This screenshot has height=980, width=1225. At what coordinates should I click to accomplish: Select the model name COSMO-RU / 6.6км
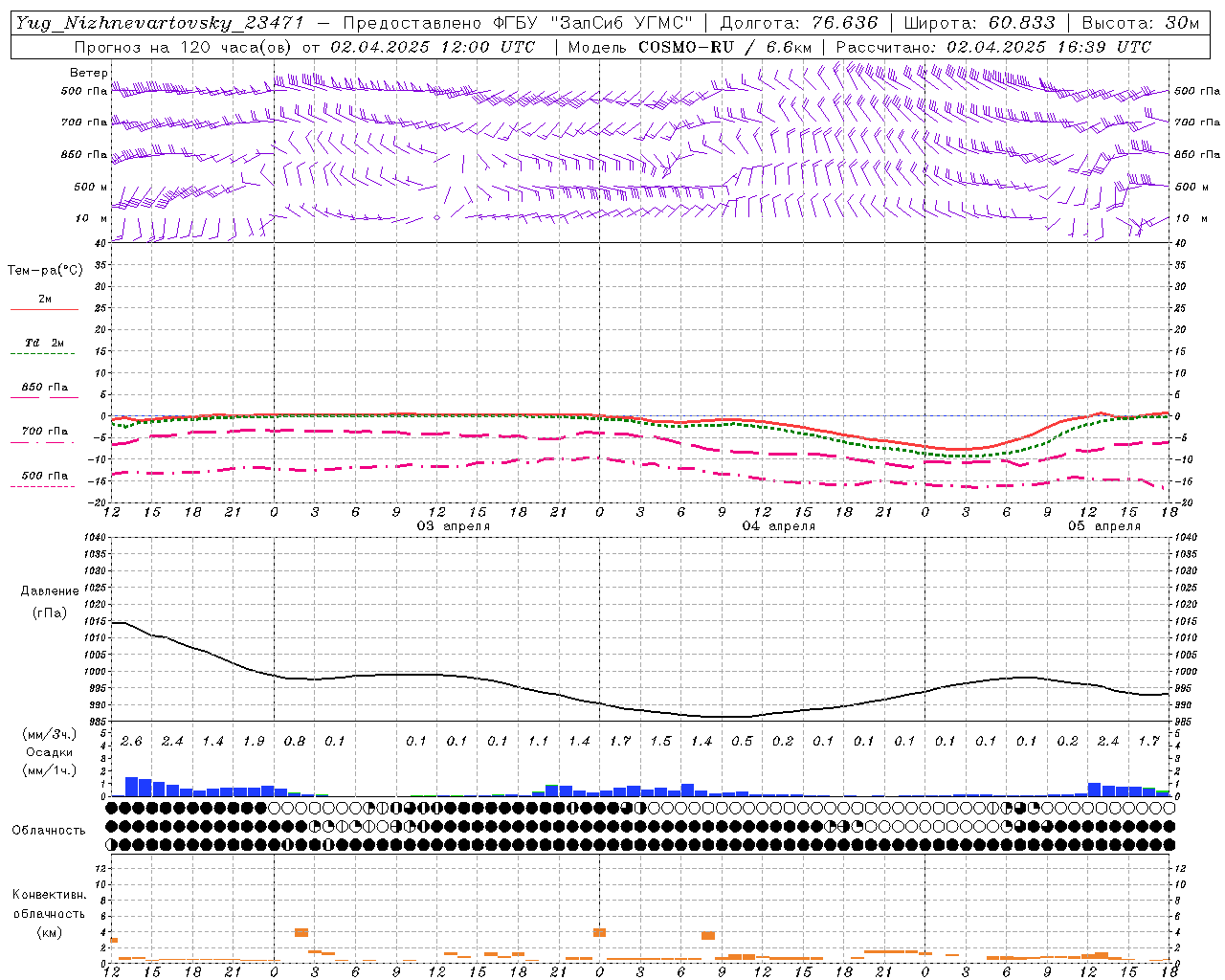(x=725, y=47)
